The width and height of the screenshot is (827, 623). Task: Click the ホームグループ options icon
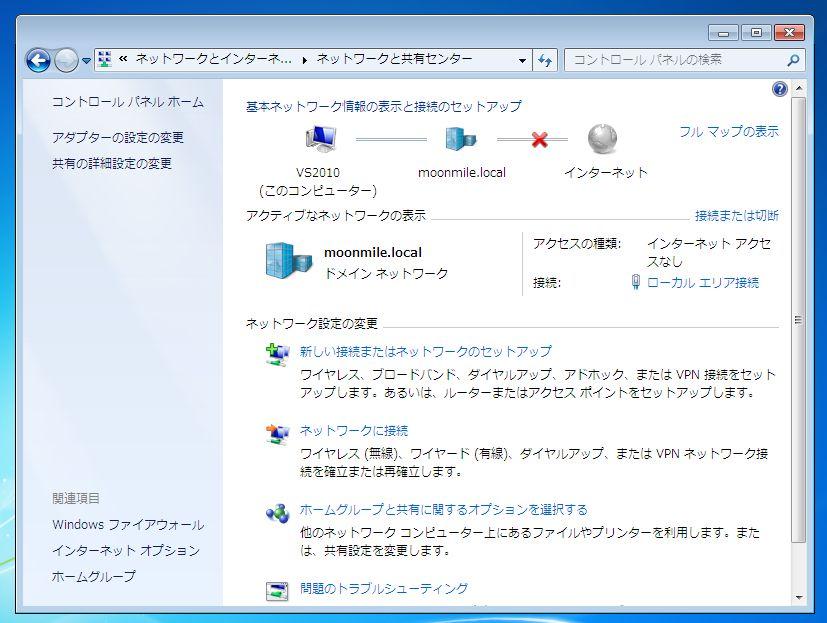[x=277, y=513]
